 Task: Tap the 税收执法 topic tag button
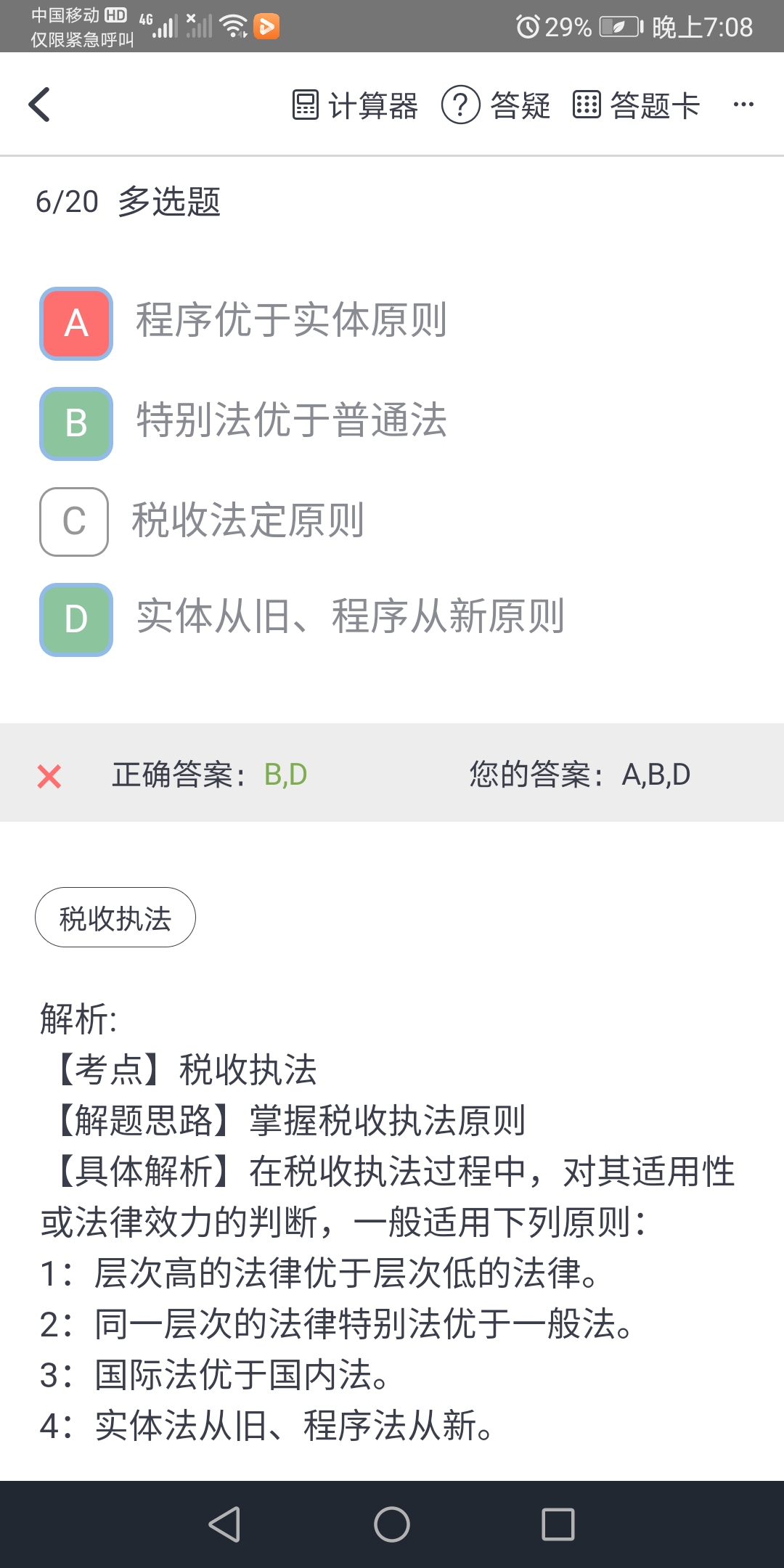pos(115,918)
